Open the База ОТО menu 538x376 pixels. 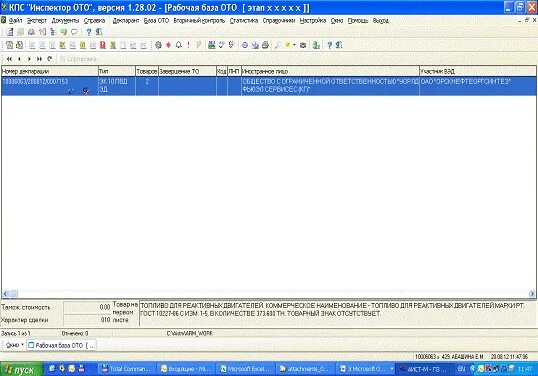click(x=156, y=21)
